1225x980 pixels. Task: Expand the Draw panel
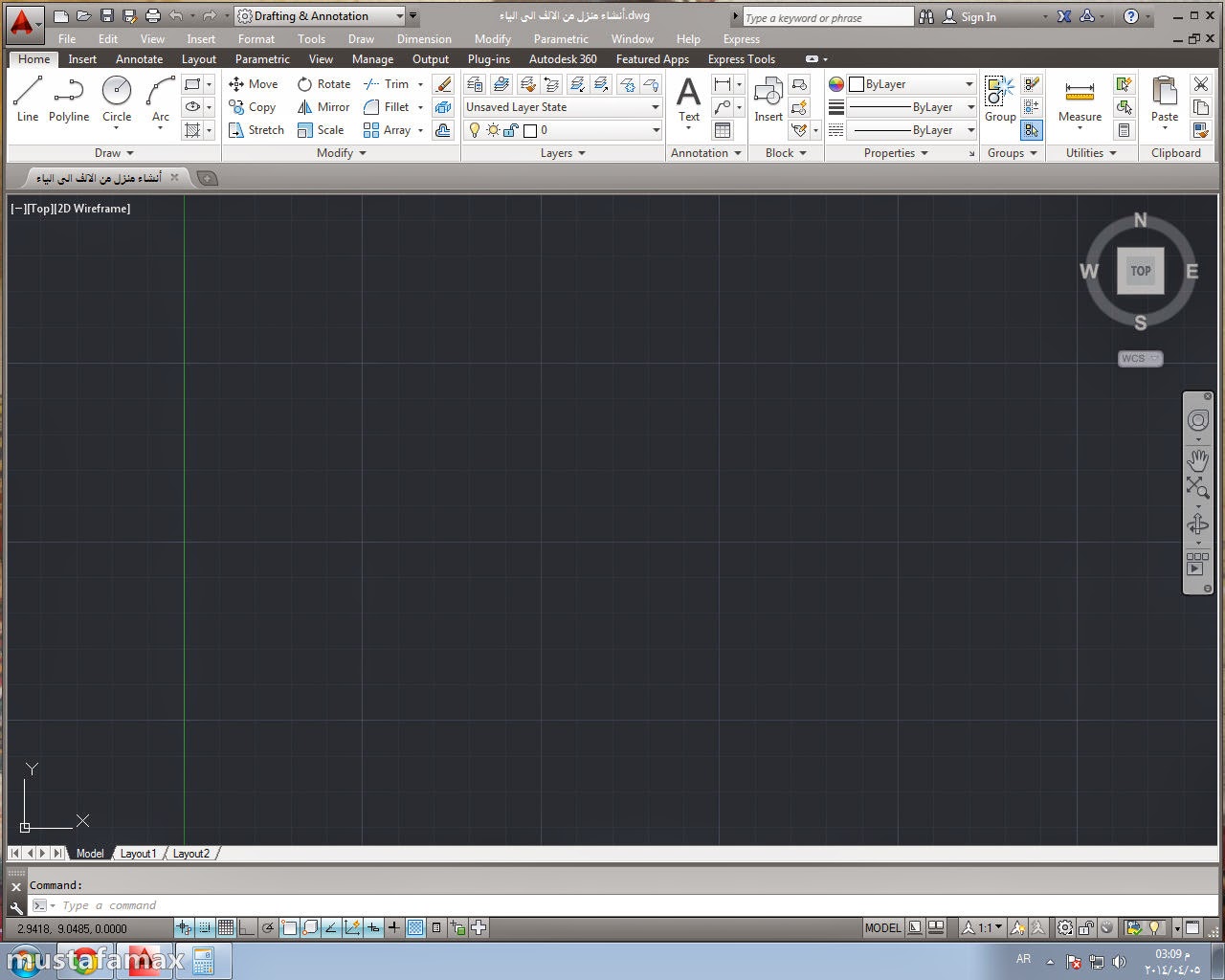click(114, 153)
